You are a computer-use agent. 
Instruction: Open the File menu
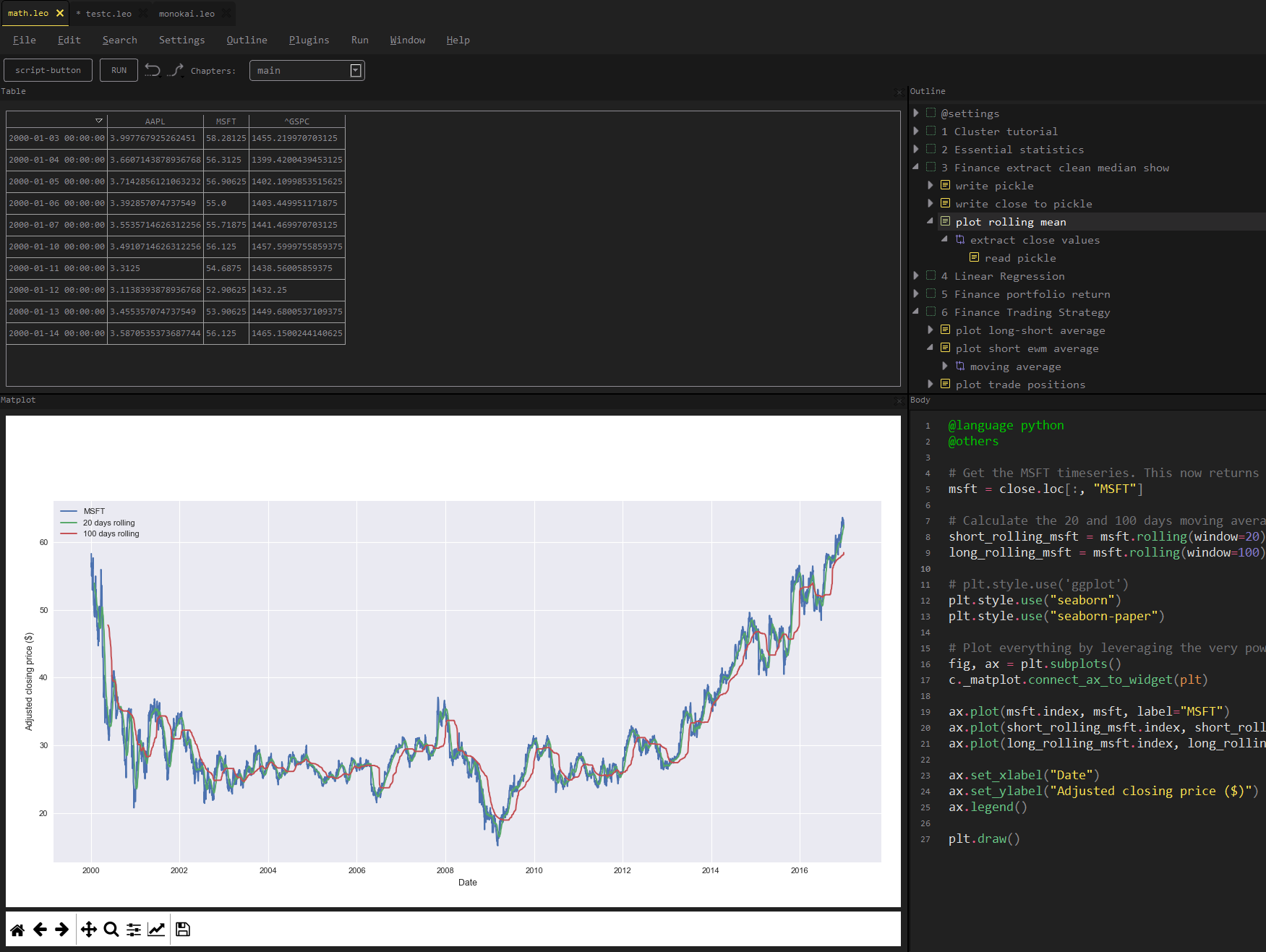[x=25, y=40]
